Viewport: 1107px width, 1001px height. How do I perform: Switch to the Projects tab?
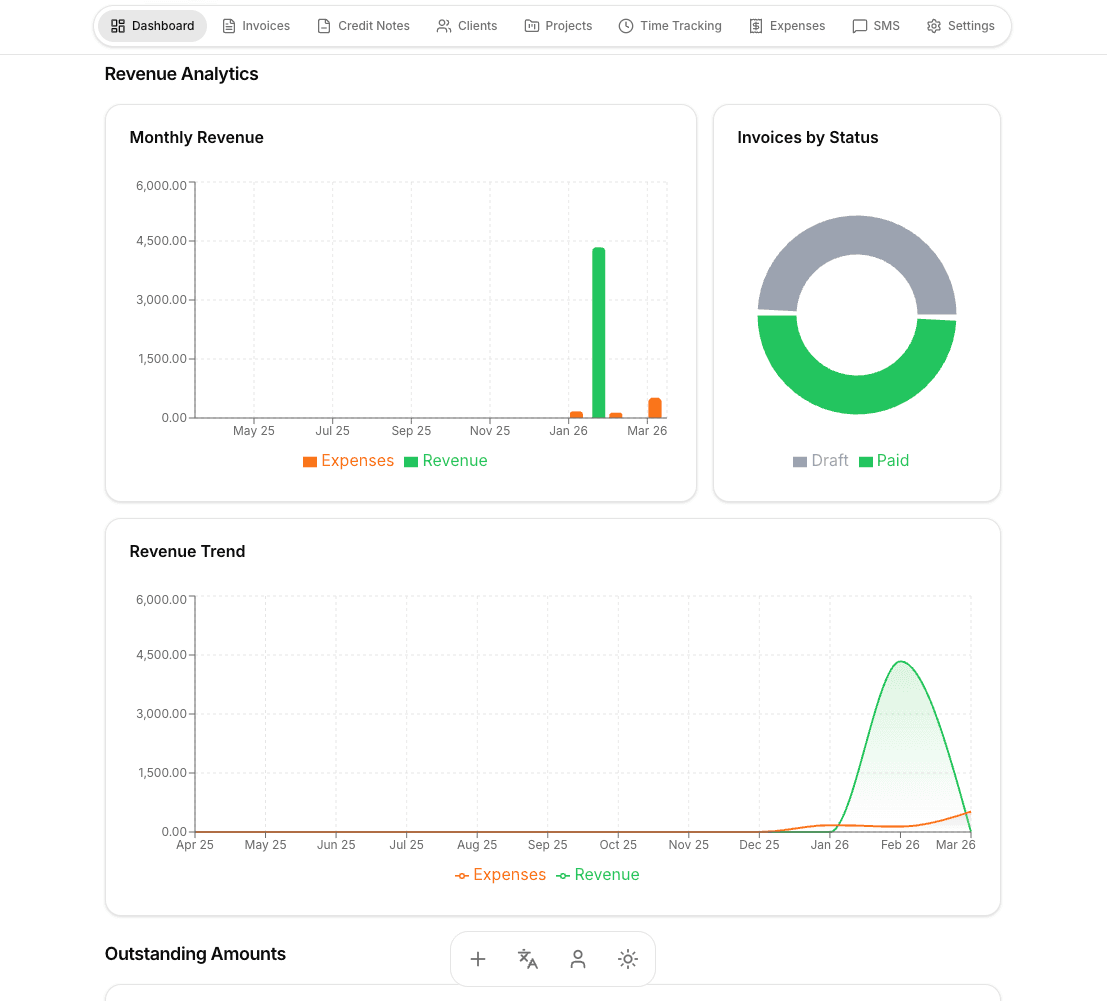pyautogui.click(x=558, y=26)
